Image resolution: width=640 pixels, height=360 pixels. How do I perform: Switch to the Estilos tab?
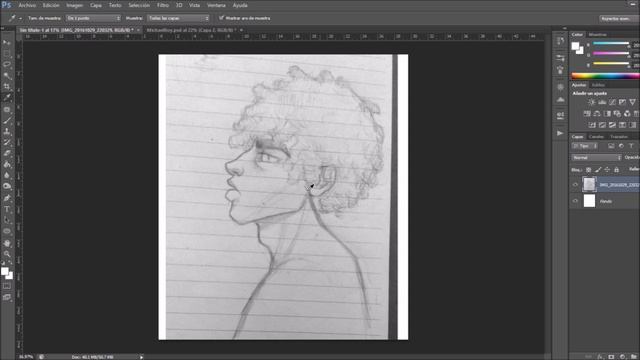[598, 85]
